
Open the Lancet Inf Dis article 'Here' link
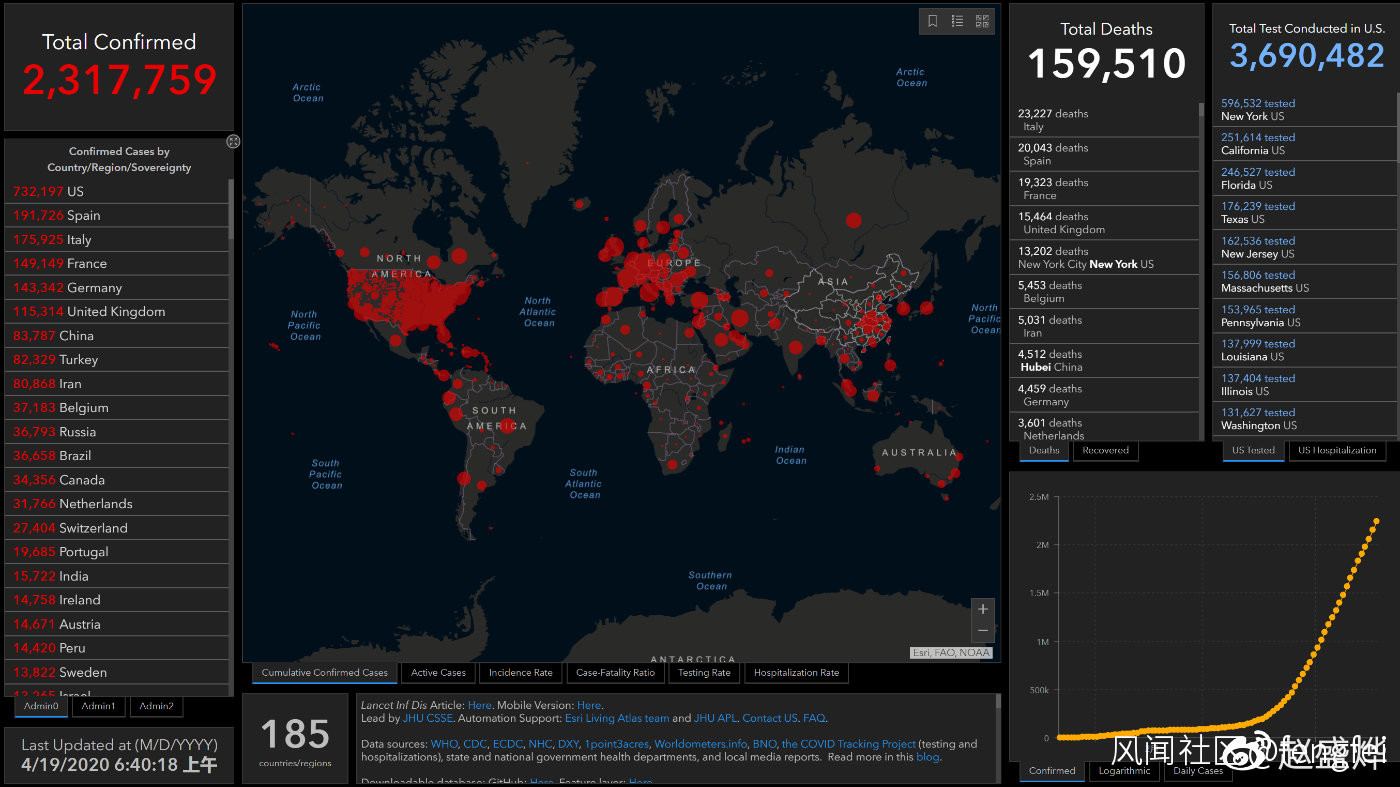(480, 705)
